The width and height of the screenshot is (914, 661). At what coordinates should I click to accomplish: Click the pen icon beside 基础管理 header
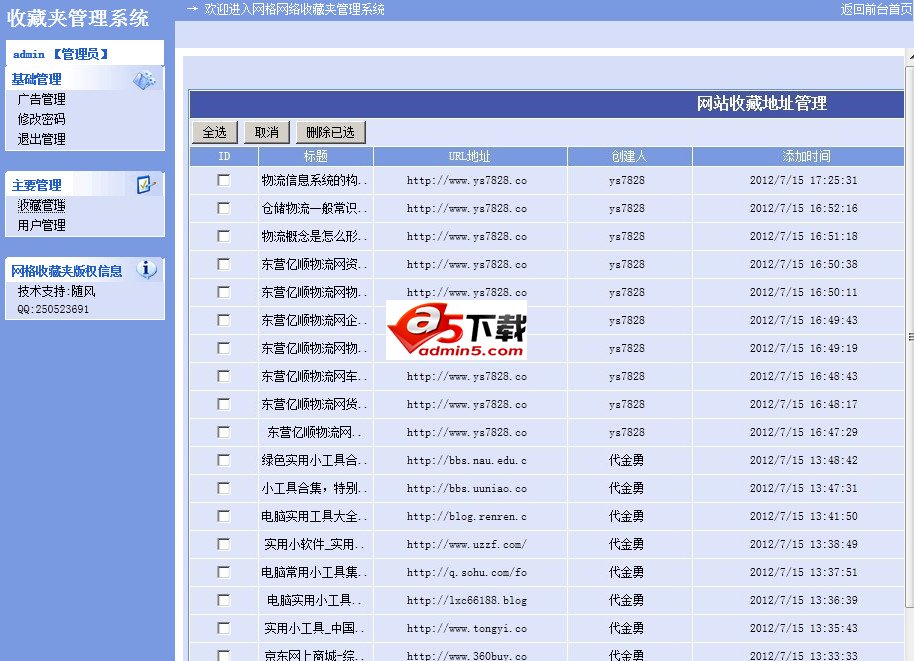click(144, 79)
